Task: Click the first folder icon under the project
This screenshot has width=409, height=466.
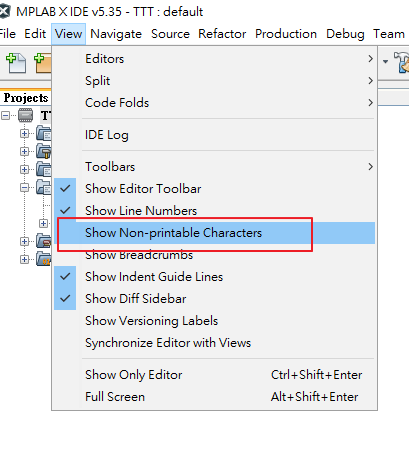Action: click(x=44, y=134)
